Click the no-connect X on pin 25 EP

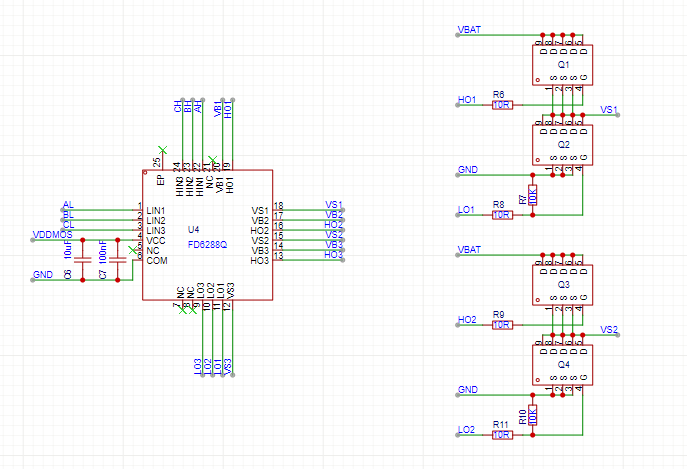(x=163, y=150)
